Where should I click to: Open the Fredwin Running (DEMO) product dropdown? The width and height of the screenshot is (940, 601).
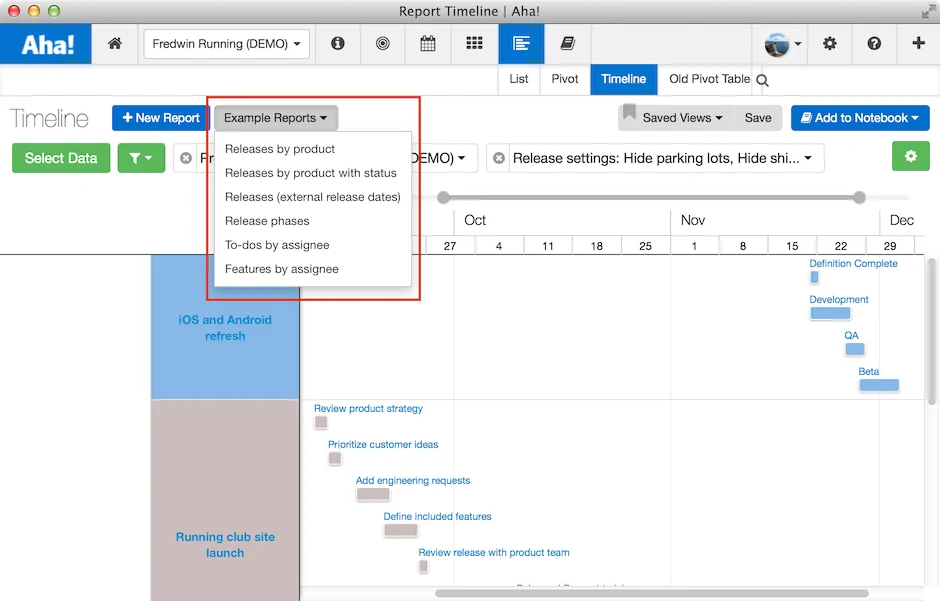[x=227, y=44]
